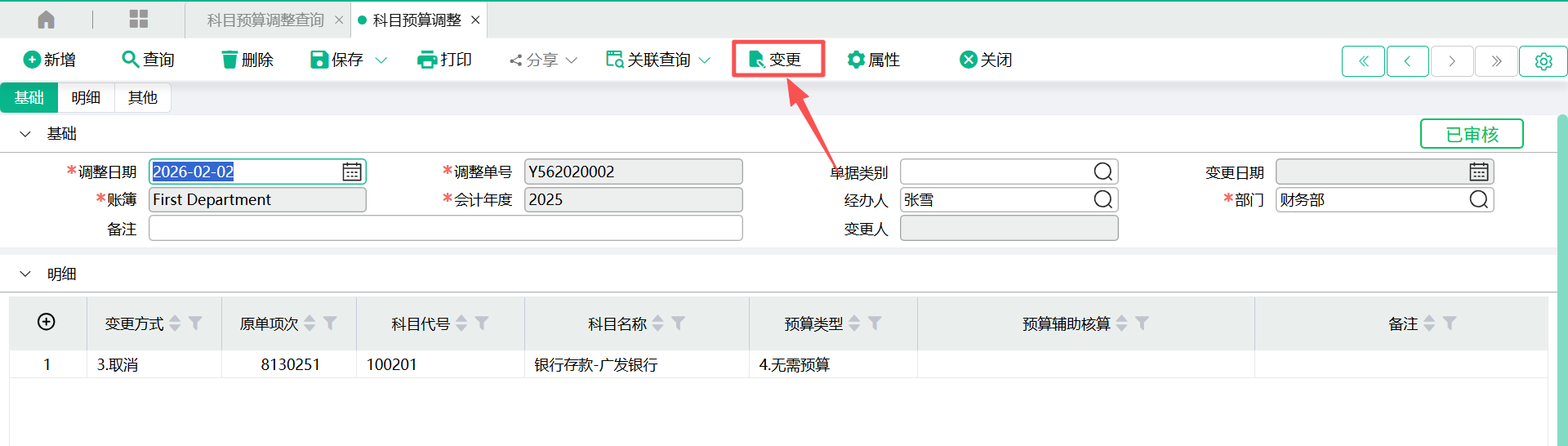Viewport: 1568px width, 446px height.
Task: Collapse the 基础 section chevron
Action: click(25, 134)
